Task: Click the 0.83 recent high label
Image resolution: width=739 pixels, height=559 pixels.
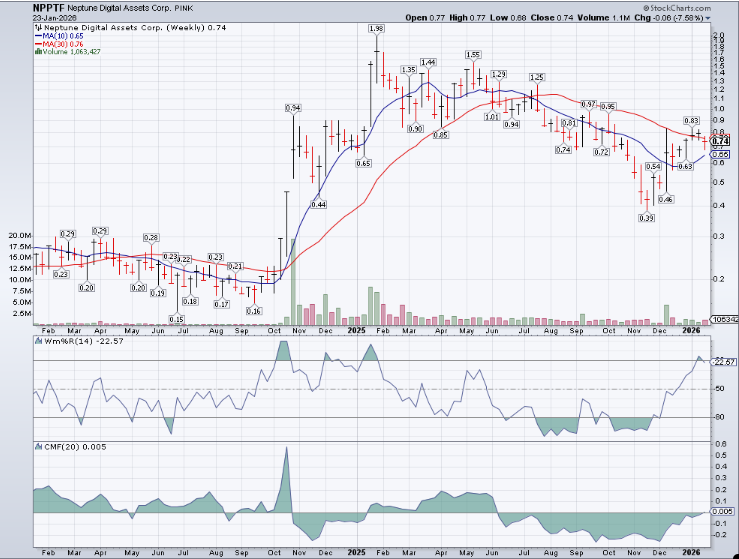Action: (691, 121)
